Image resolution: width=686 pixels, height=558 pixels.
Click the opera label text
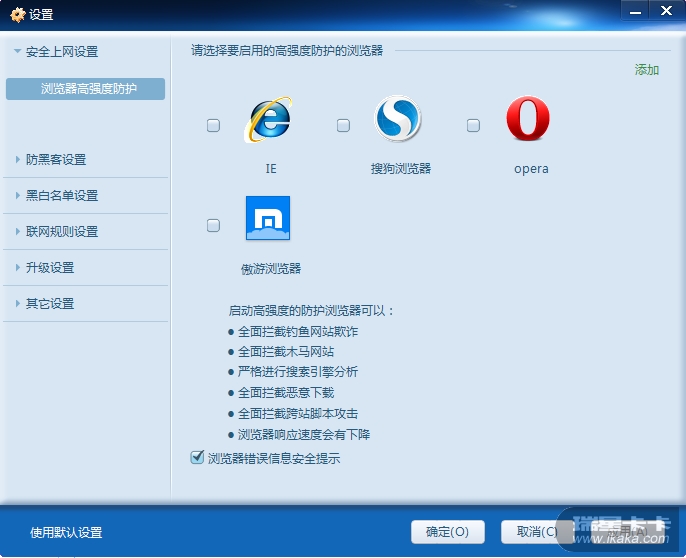click(531, 169)
